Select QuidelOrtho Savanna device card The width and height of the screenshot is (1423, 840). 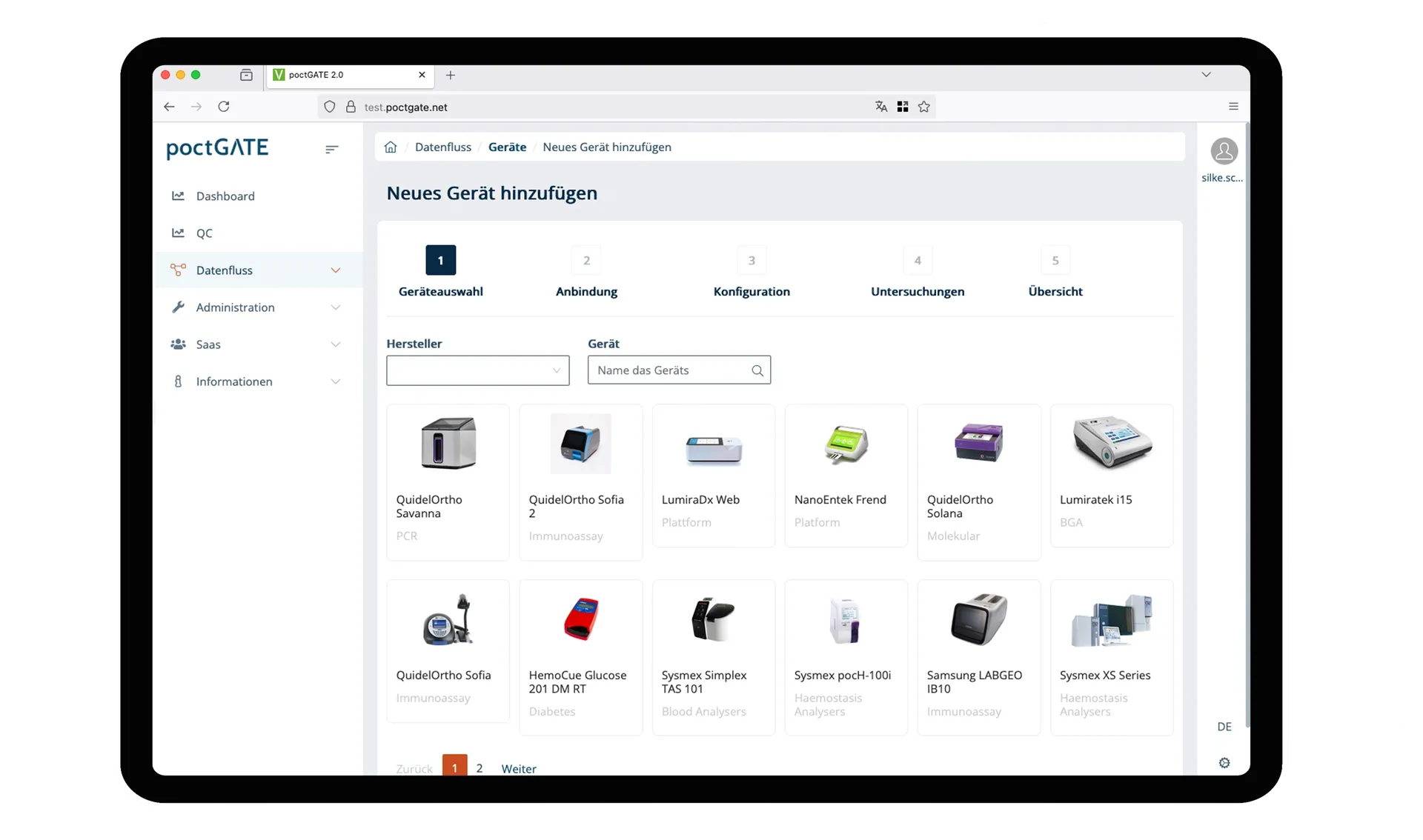[x=448, y=482]
